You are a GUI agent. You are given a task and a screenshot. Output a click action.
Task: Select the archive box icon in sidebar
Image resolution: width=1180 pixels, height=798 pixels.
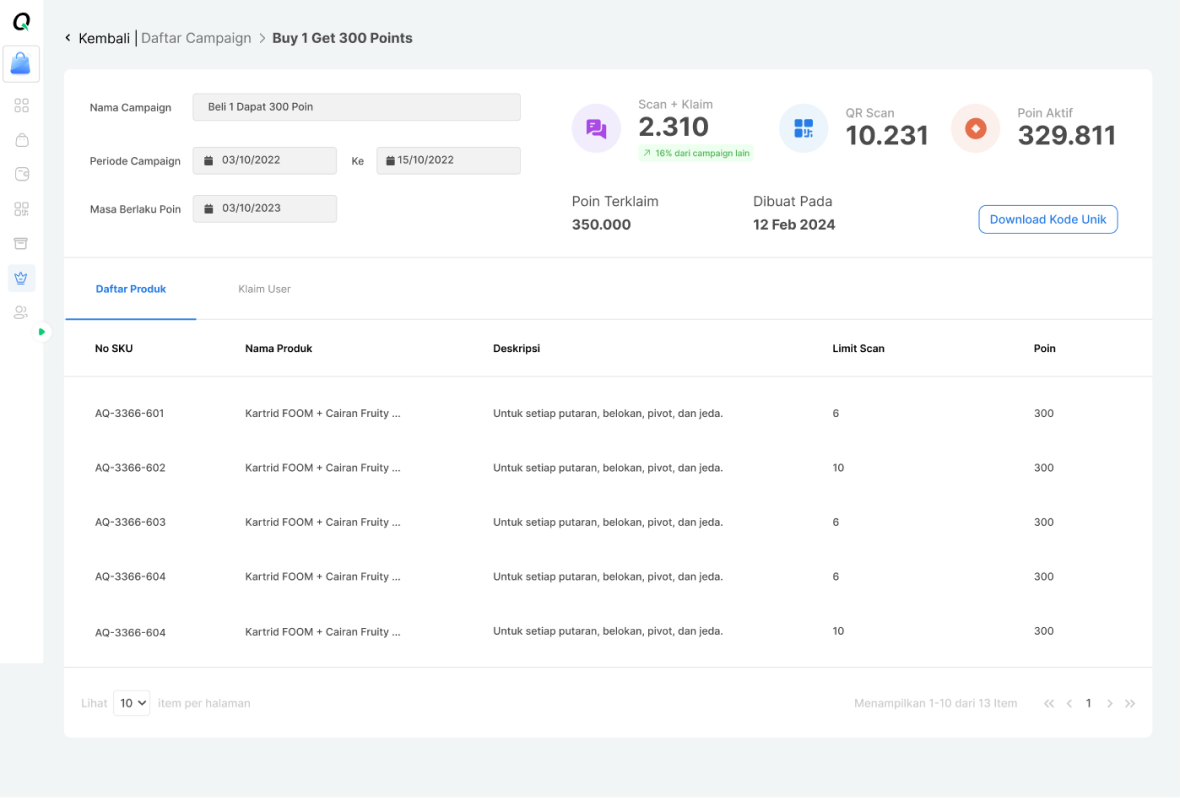tap(21, 243)
